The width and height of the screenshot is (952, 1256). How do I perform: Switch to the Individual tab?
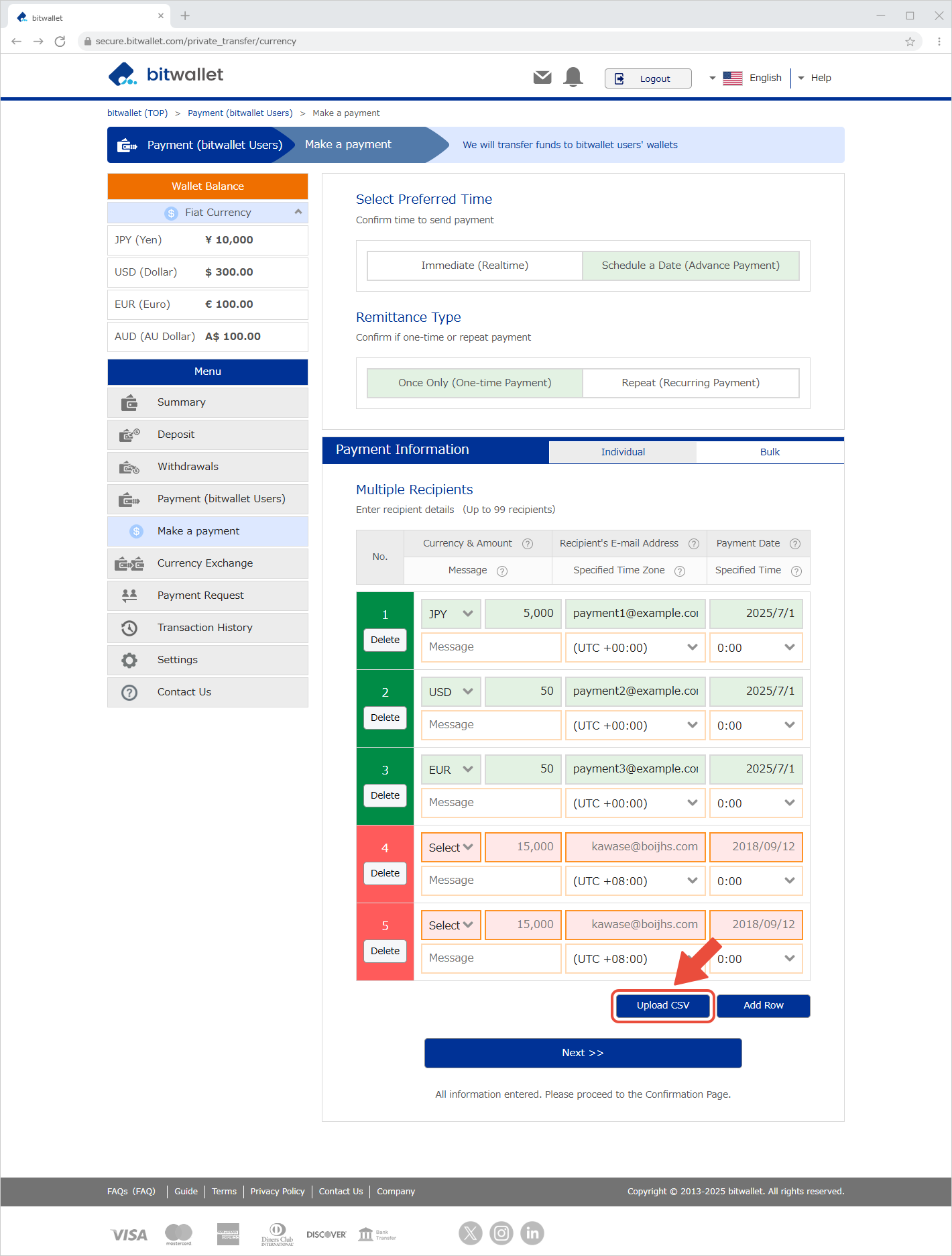tap(623, 452)
